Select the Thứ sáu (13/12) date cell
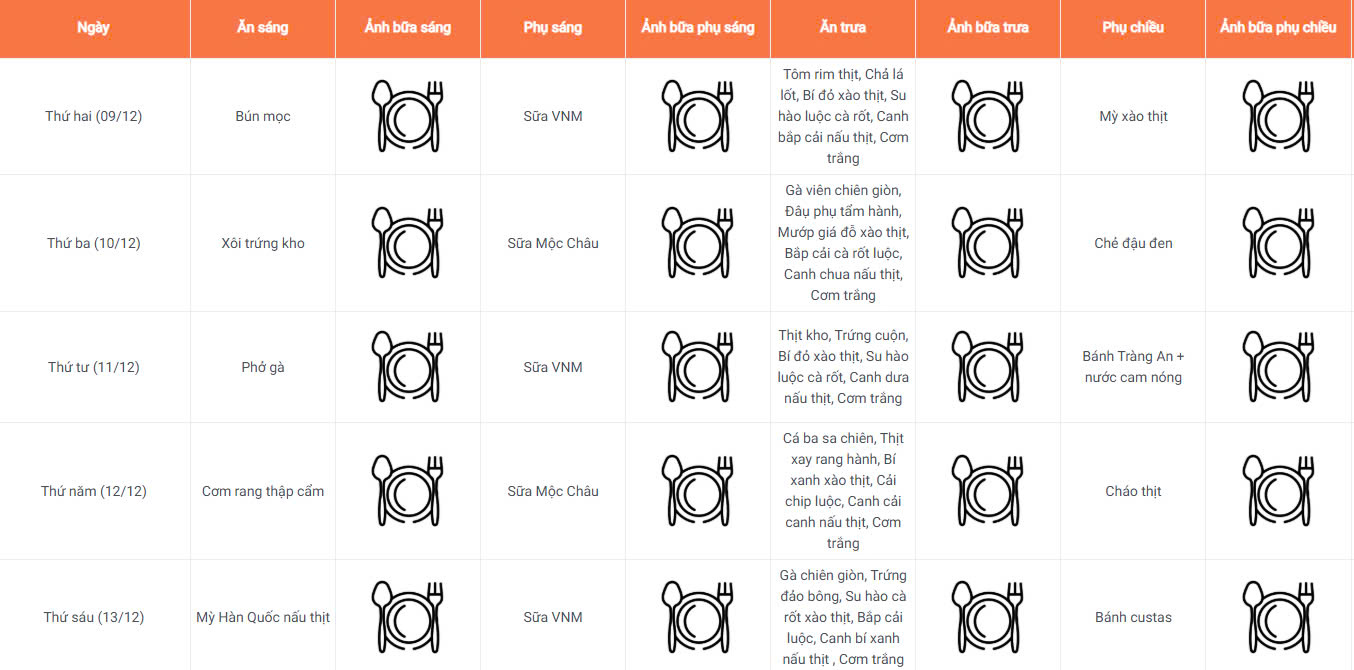 point(94,617)
